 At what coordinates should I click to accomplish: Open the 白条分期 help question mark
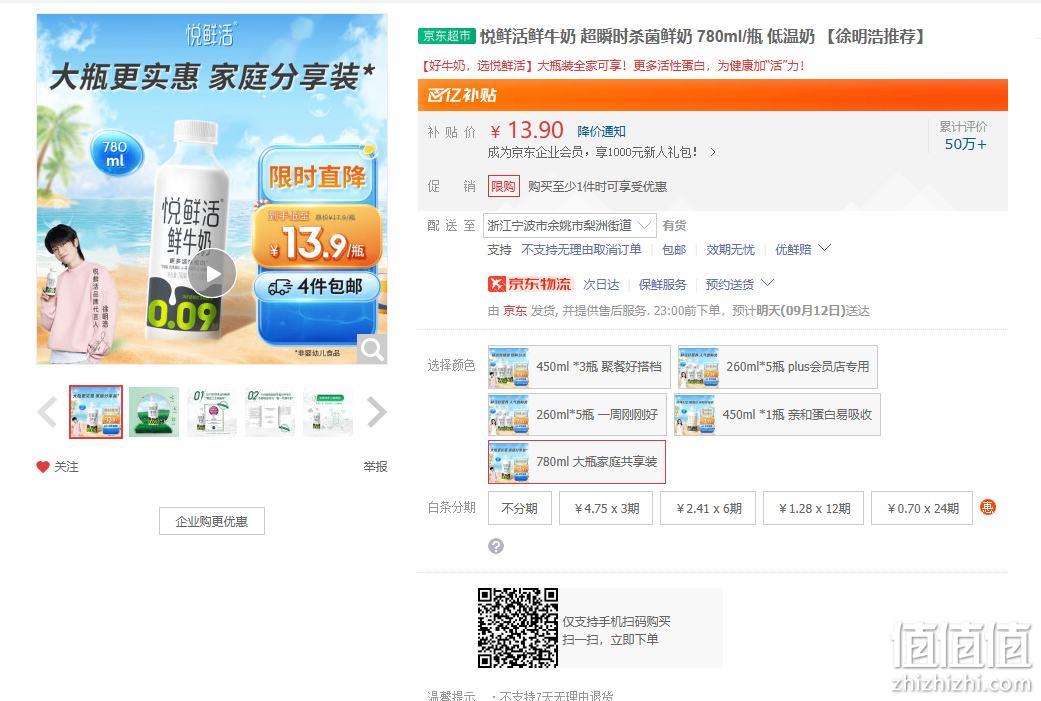(x=496, y=546)
